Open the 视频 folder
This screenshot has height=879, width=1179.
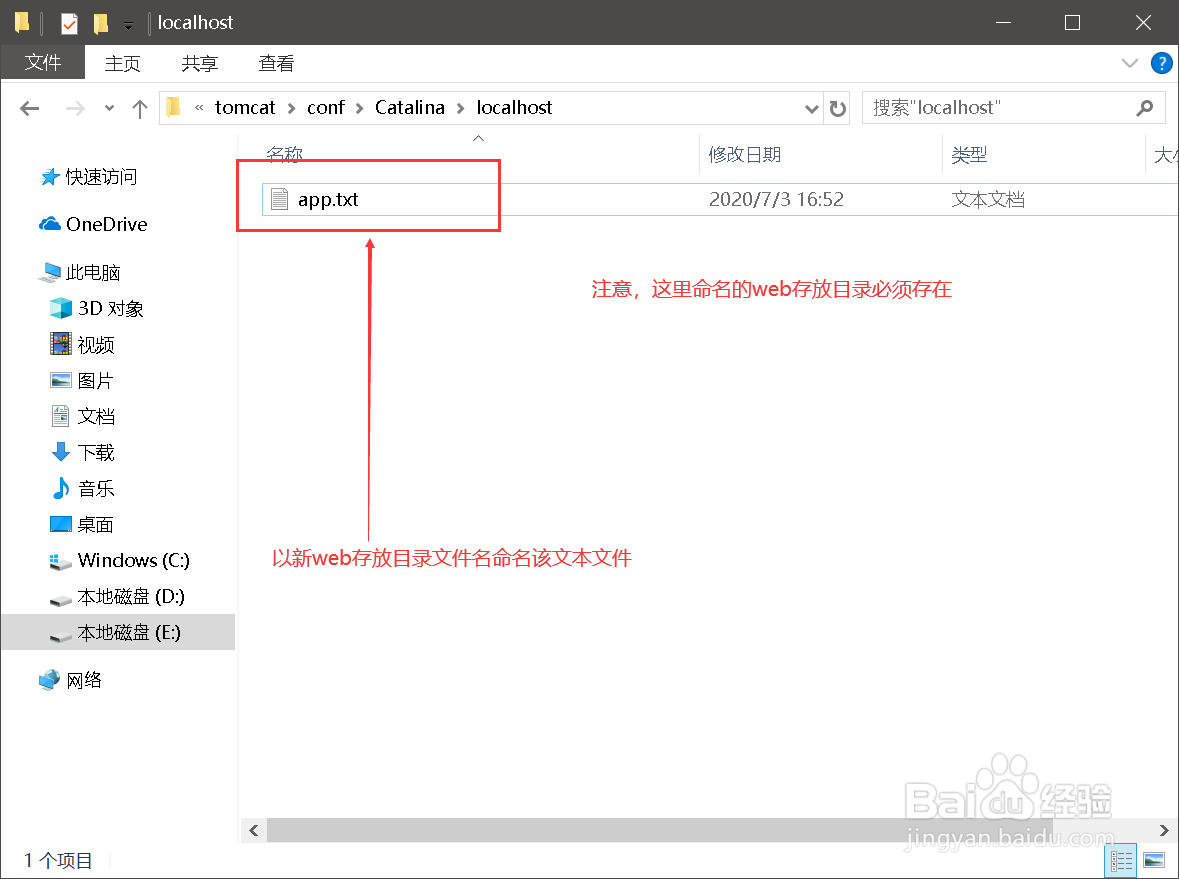95,344
